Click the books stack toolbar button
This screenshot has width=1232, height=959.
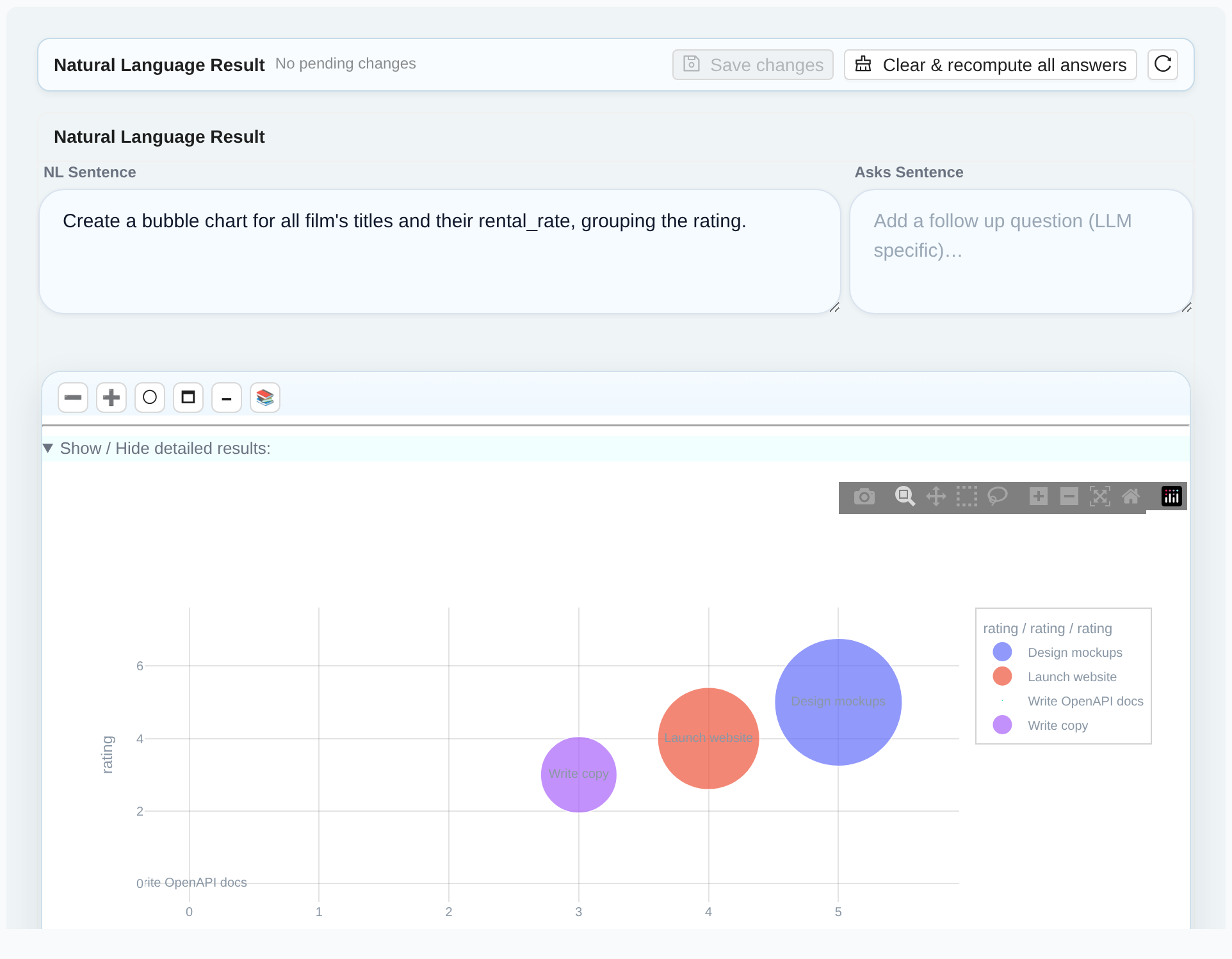pyautogui.click(x=265, y=398)
